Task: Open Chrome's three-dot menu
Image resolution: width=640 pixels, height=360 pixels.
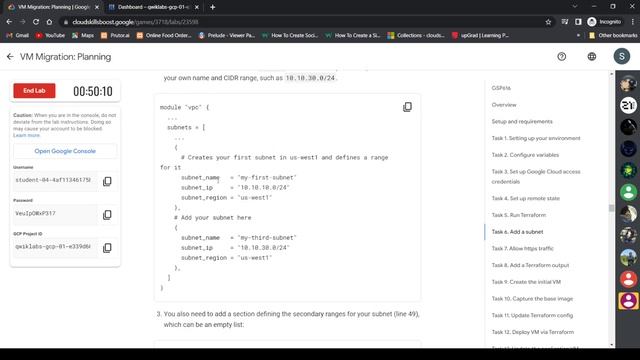Action: pyautogui.click(x=633, y=22)
